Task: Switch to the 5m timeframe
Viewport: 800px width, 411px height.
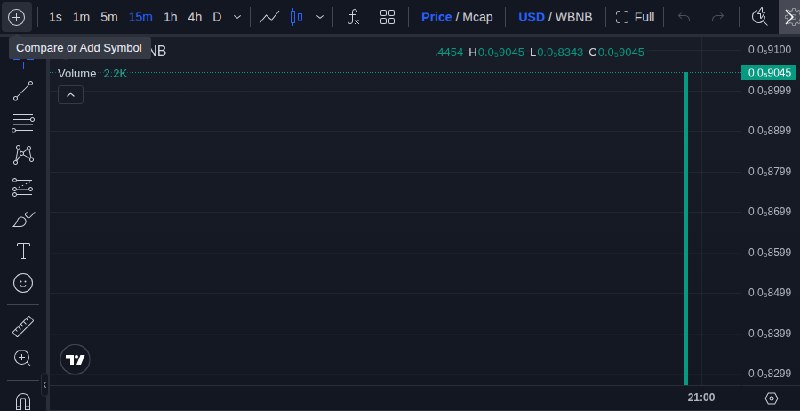Action: tap(109, 17)
